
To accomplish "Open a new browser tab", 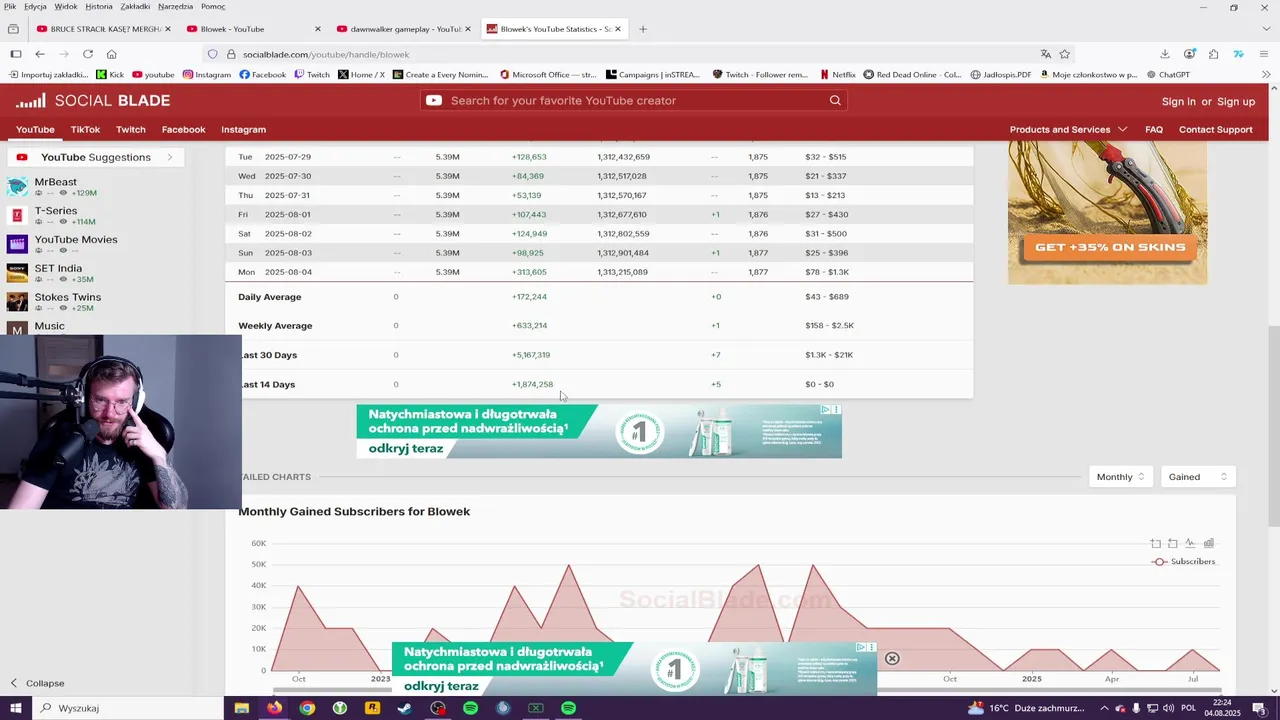I will tap(643, 29).
